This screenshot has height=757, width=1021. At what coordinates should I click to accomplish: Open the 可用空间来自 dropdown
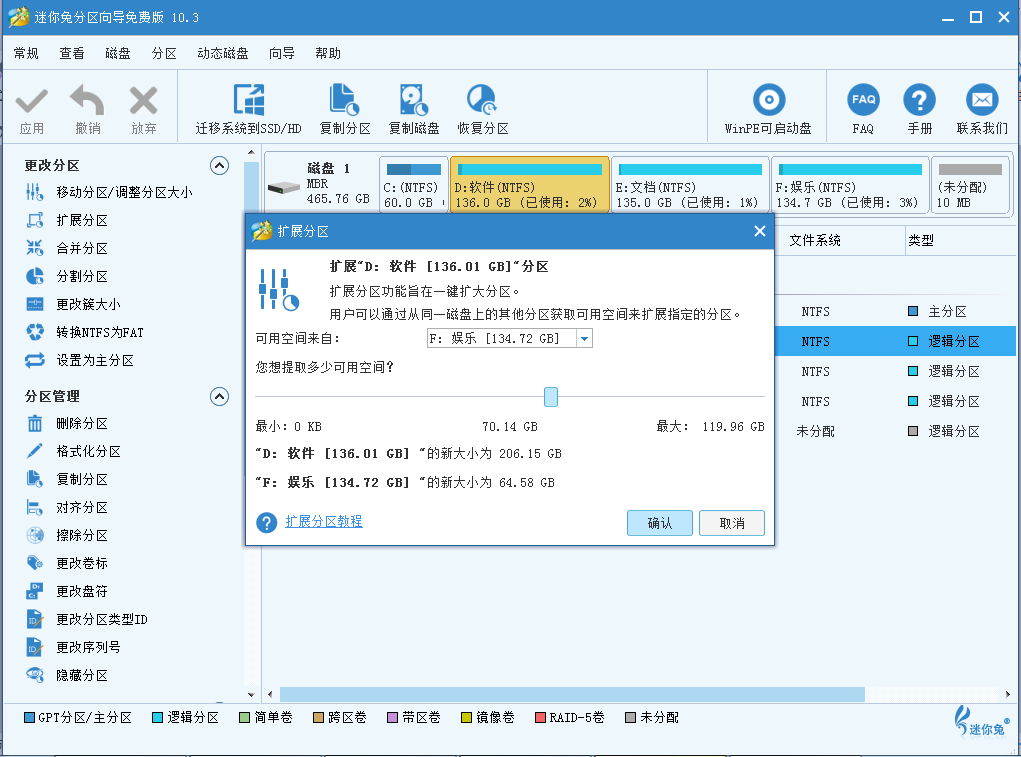click(x=584, y=338)
